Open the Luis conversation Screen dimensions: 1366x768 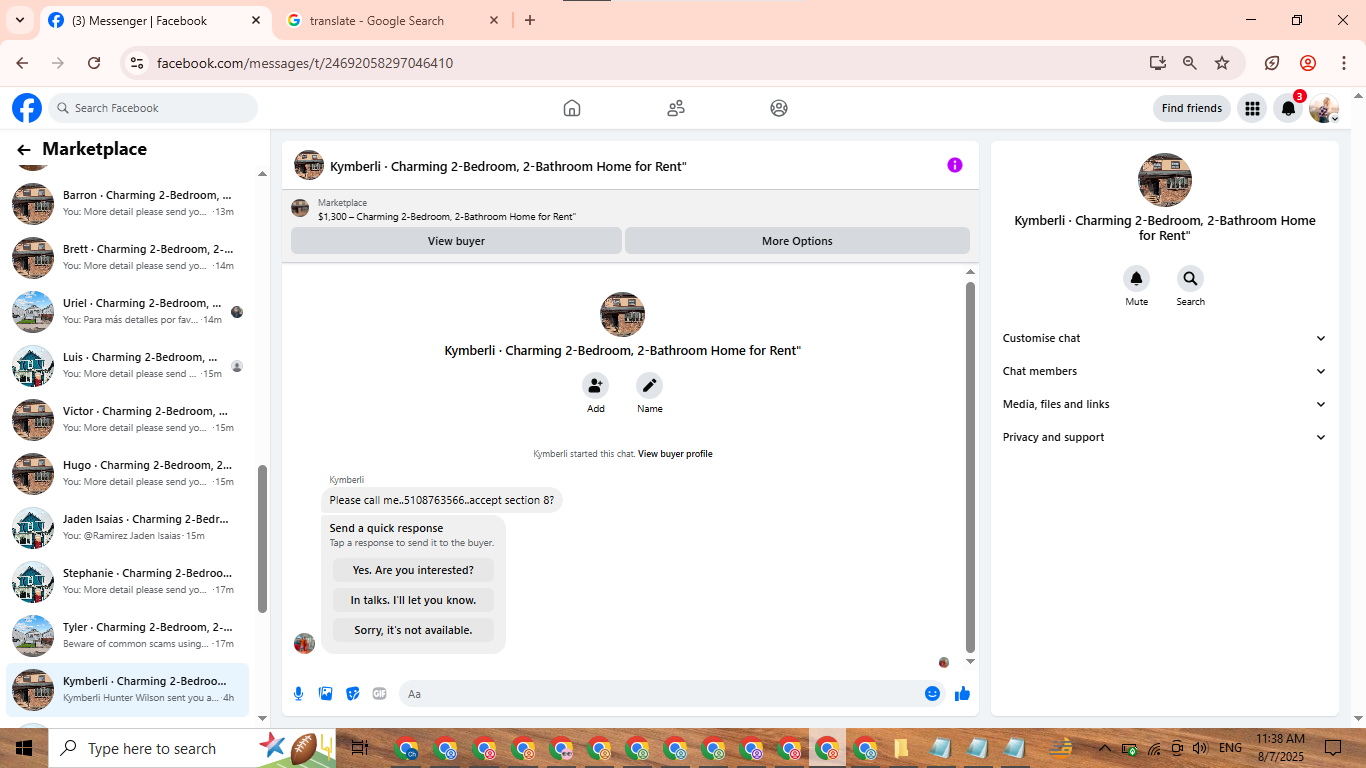pyautogui.click(x=128, y=365)
